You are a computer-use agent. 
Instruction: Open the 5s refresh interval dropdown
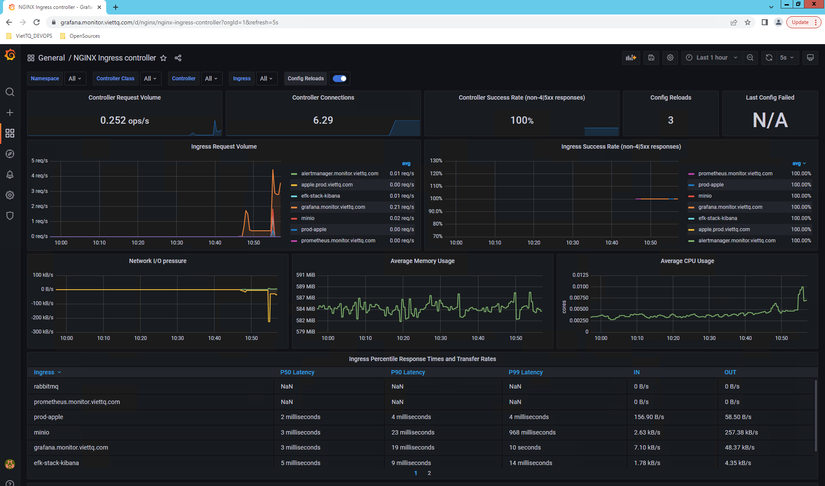787,58
